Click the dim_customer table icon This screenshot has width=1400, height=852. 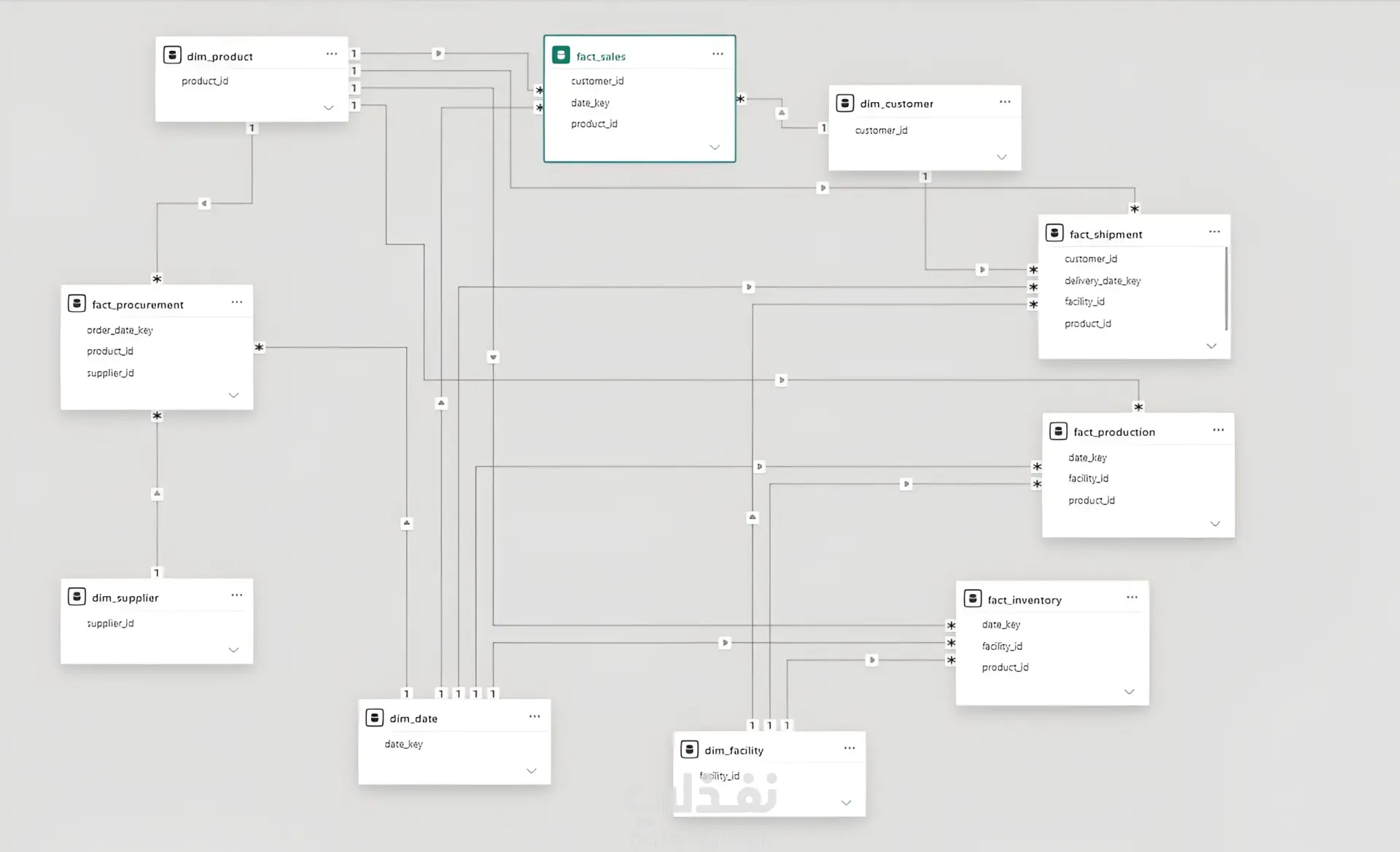845,103
